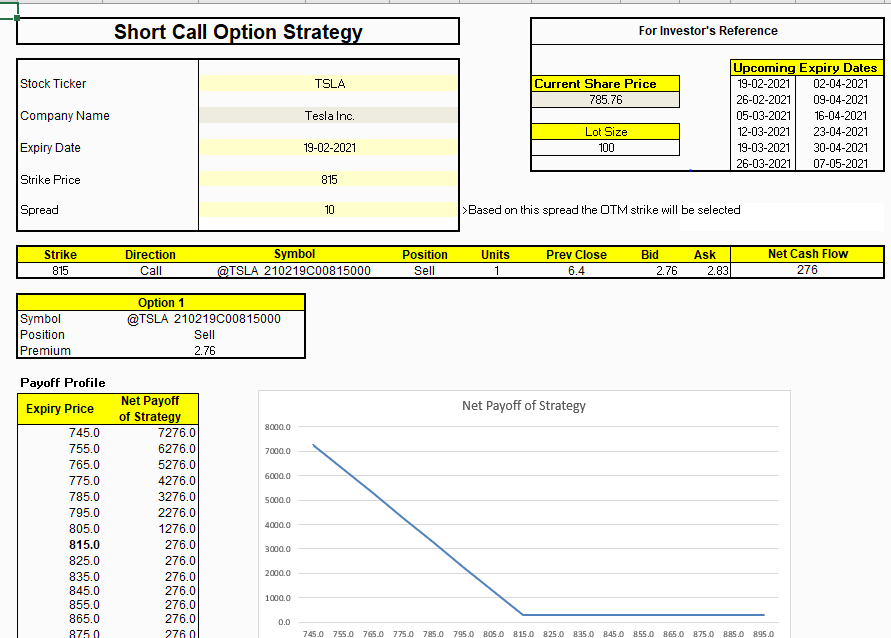This screenshot has width=891, height=638.
Task: Click the Stock Ticker TSLA input cell
Action: [x=329, y=84]
